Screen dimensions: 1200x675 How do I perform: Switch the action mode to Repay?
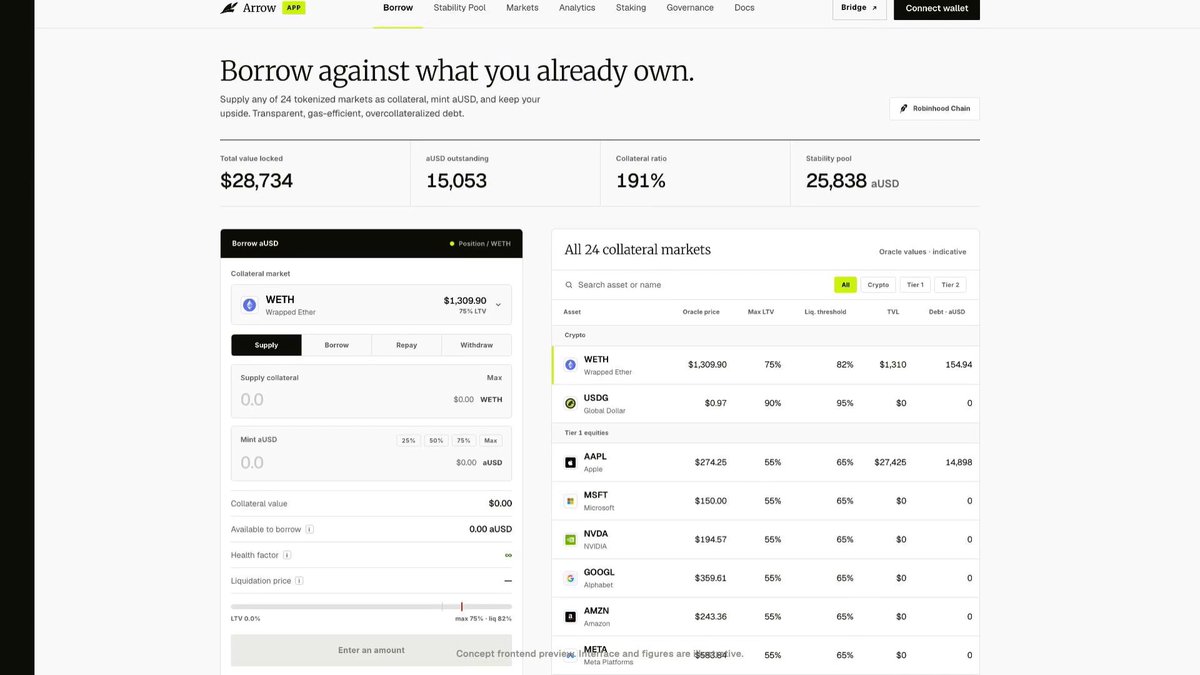(x=406, y=345)
